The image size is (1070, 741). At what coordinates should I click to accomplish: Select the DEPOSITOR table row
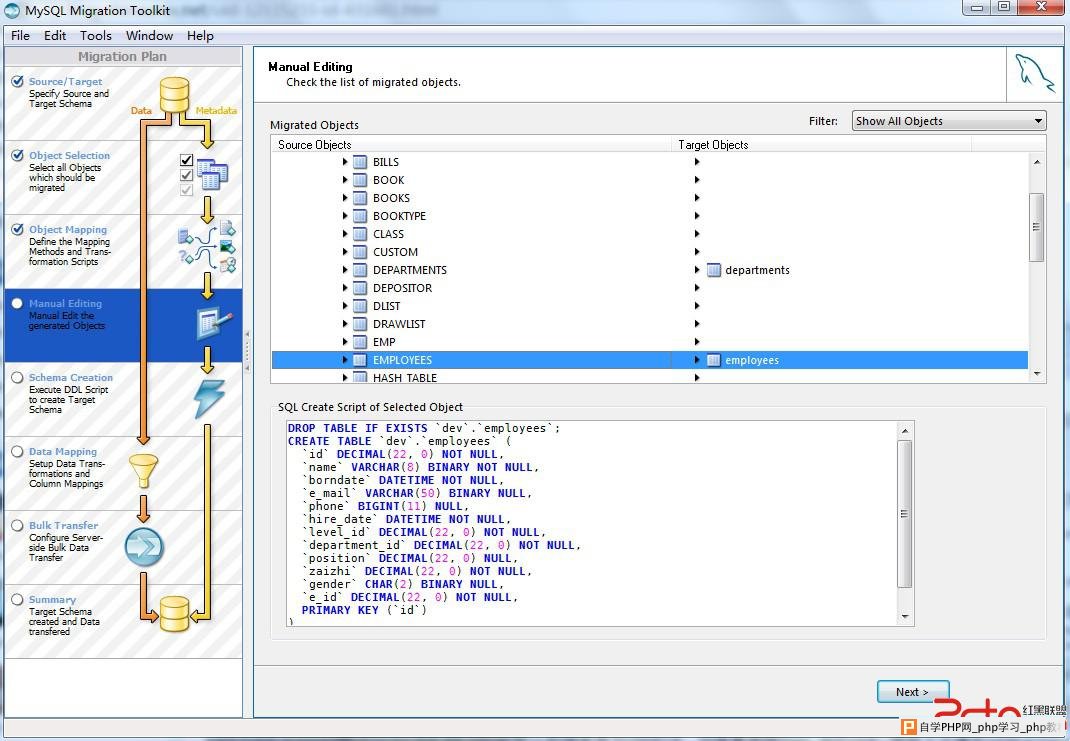point(650,288)
